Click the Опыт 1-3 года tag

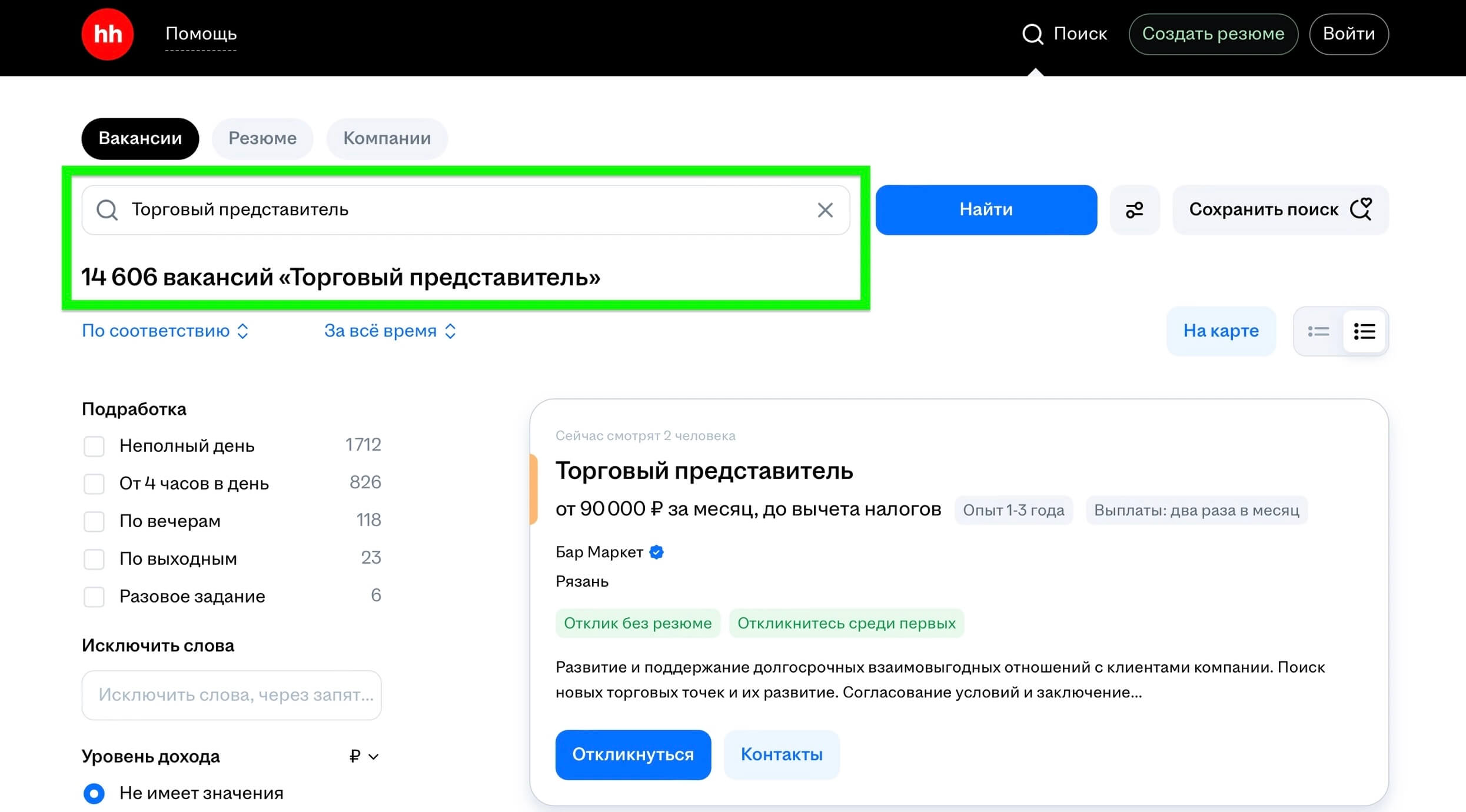coord(1013,510)
